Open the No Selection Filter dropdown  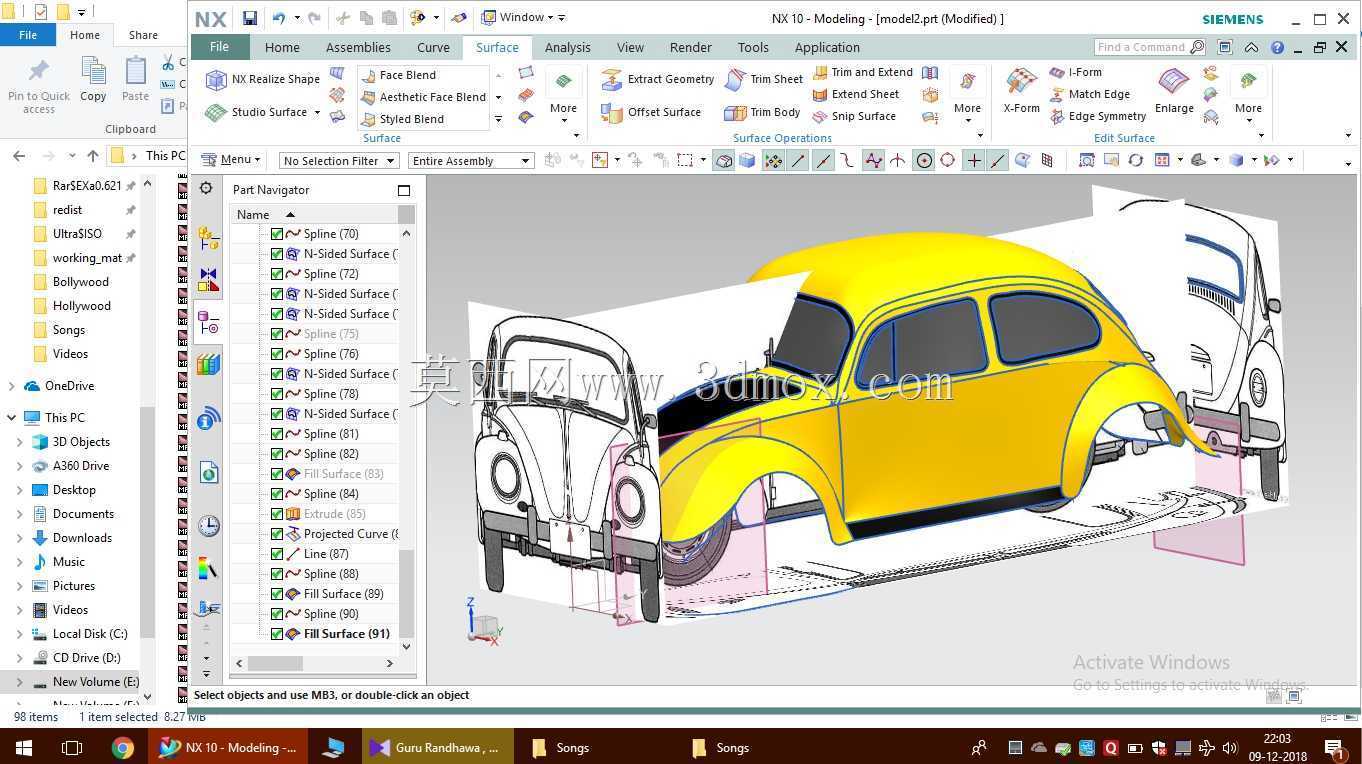click(x=339, y=160)
